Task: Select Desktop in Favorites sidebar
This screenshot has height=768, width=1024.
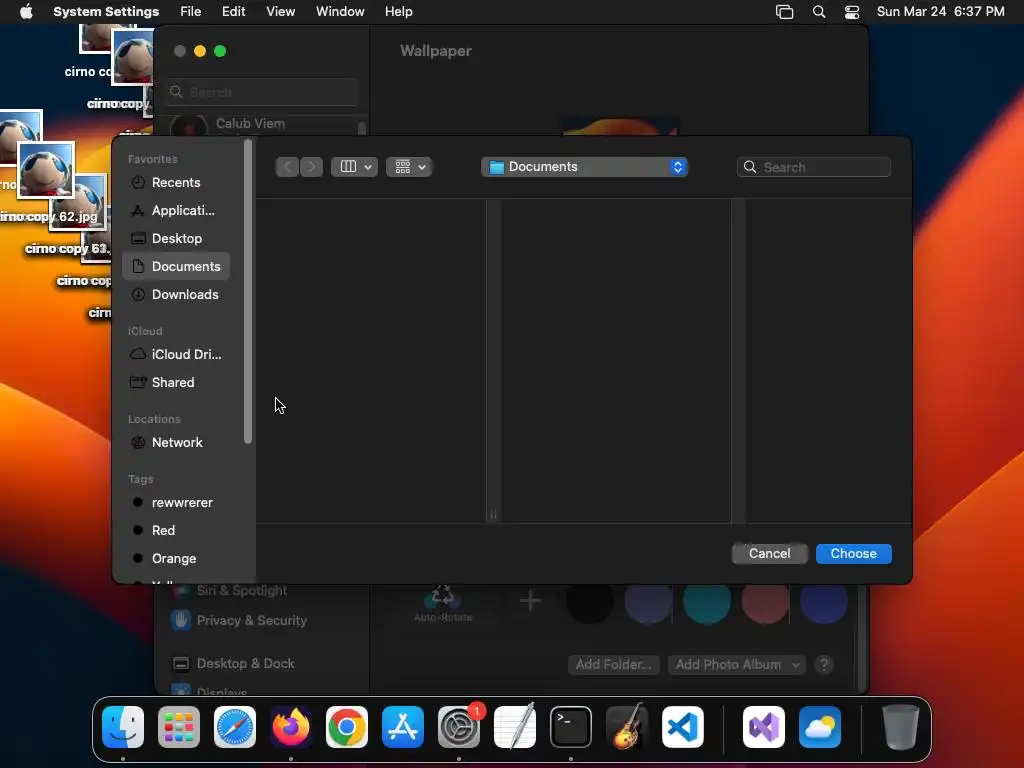Action: 176,239
